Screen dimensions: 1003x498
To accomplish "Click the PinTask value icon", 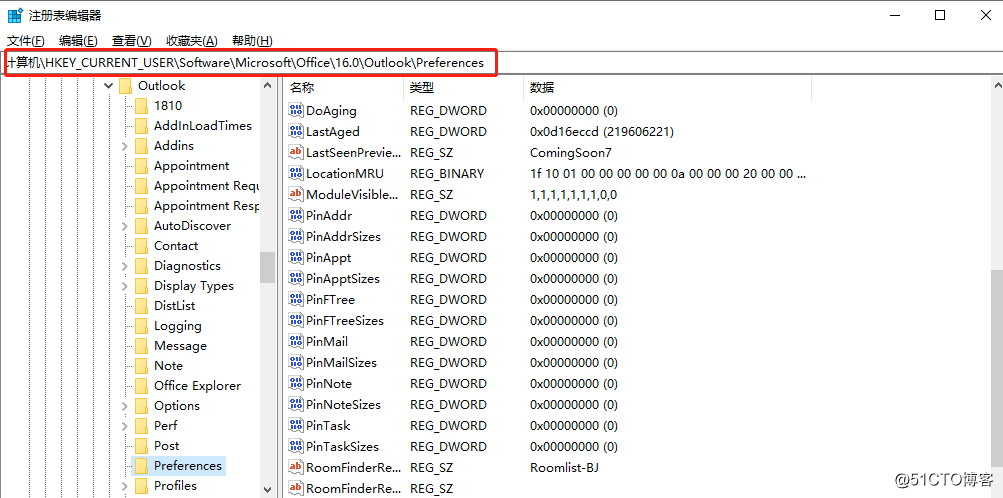I will [296, 425].
